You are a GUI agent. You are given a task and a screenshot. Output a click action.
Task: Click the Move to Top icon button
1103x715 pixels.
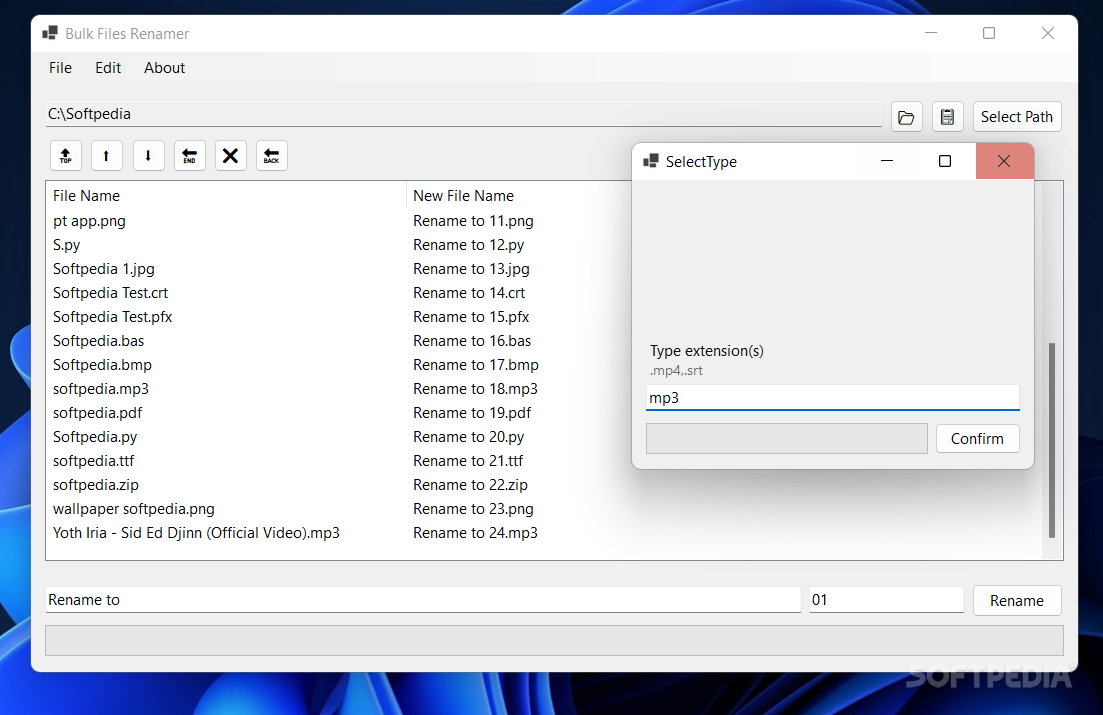(65, 156)
